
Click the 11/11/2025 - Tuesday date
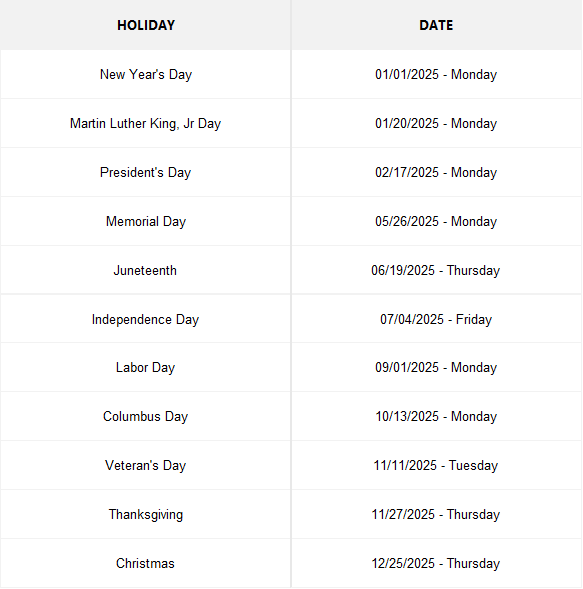[x=436, y=465]
